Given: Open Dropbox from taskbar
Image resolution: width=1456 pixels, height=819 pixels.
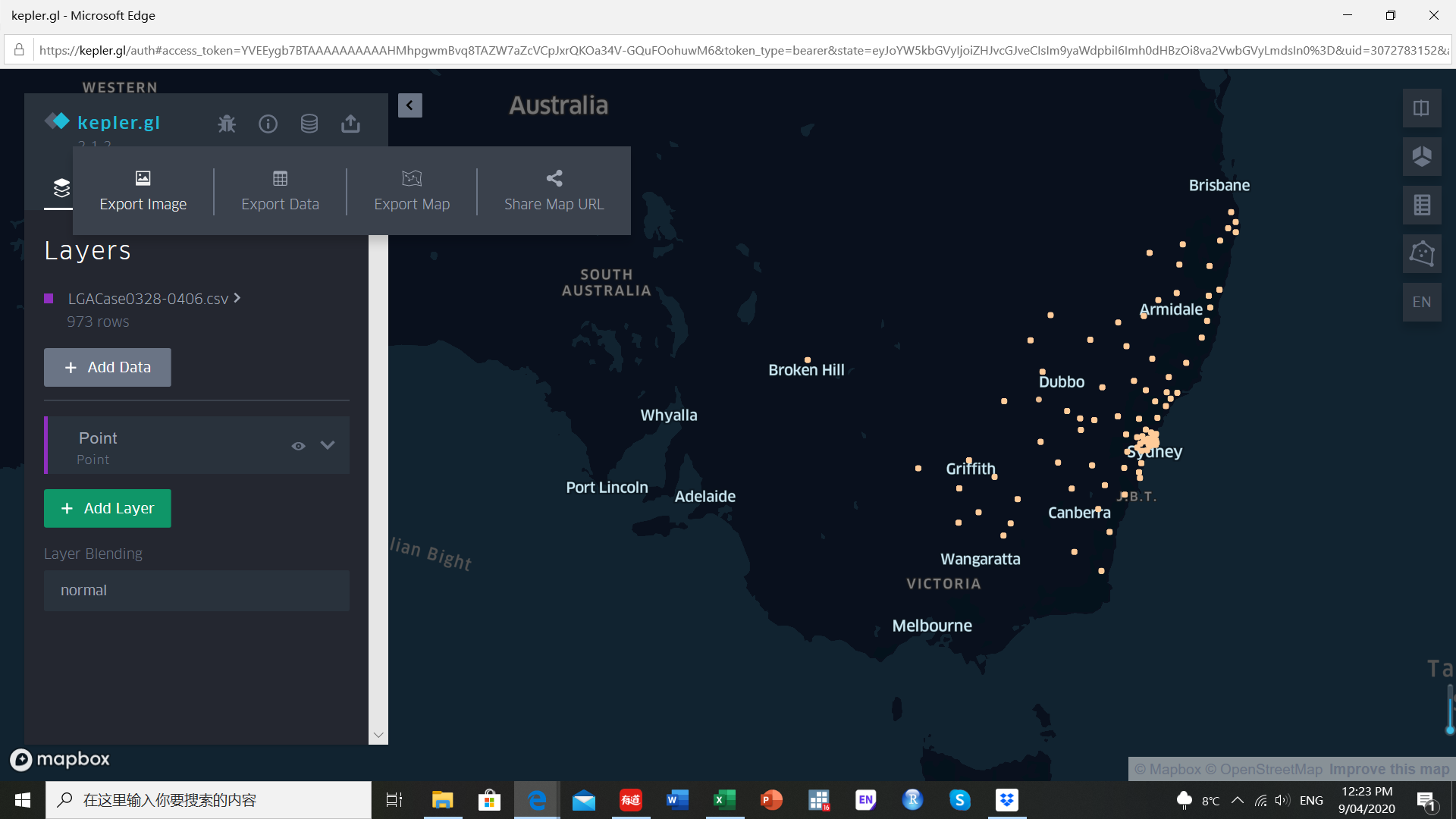Looking at the screenshot, I should pyautogui.click(x=1007, y=800).
